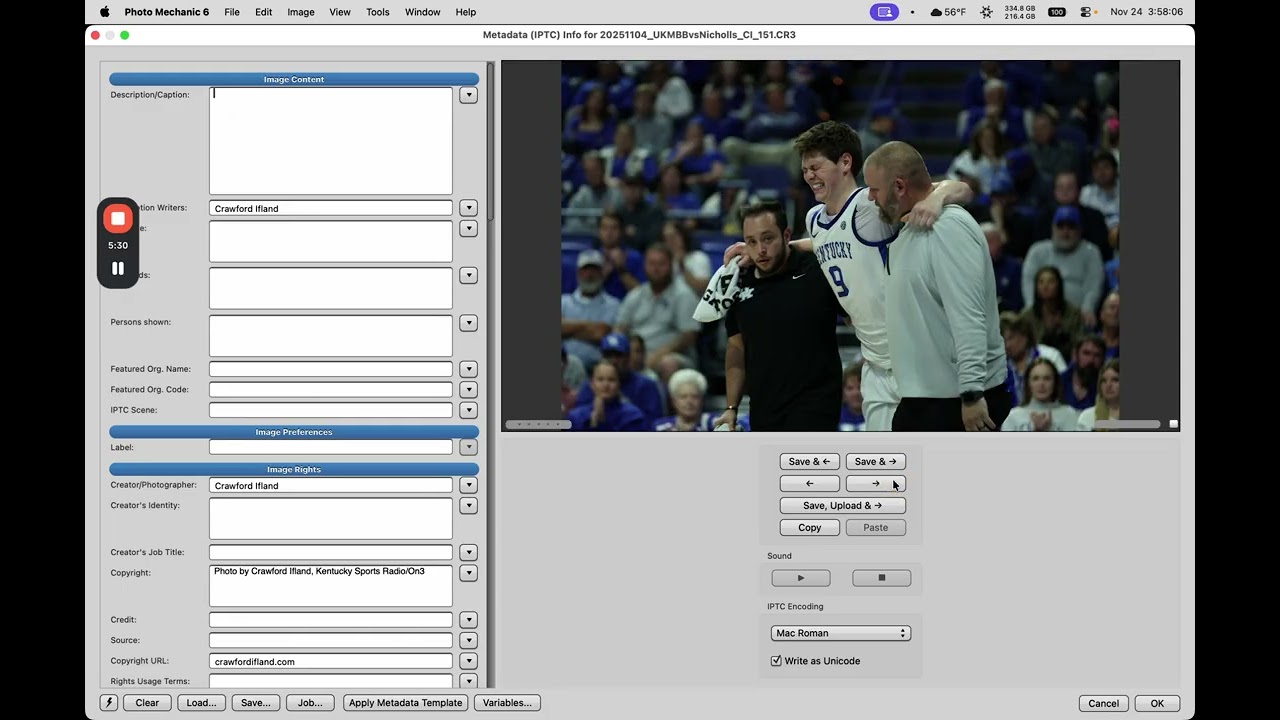Confirm the metadata with OK
This screenshot has width=1280, height=720.
[x=1157, y=703]
